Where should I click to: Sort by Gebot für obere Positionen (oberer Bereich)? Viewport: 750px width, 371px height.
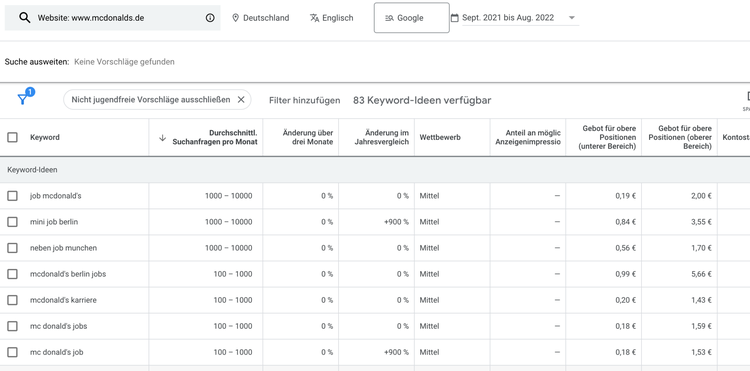(680, 138)
